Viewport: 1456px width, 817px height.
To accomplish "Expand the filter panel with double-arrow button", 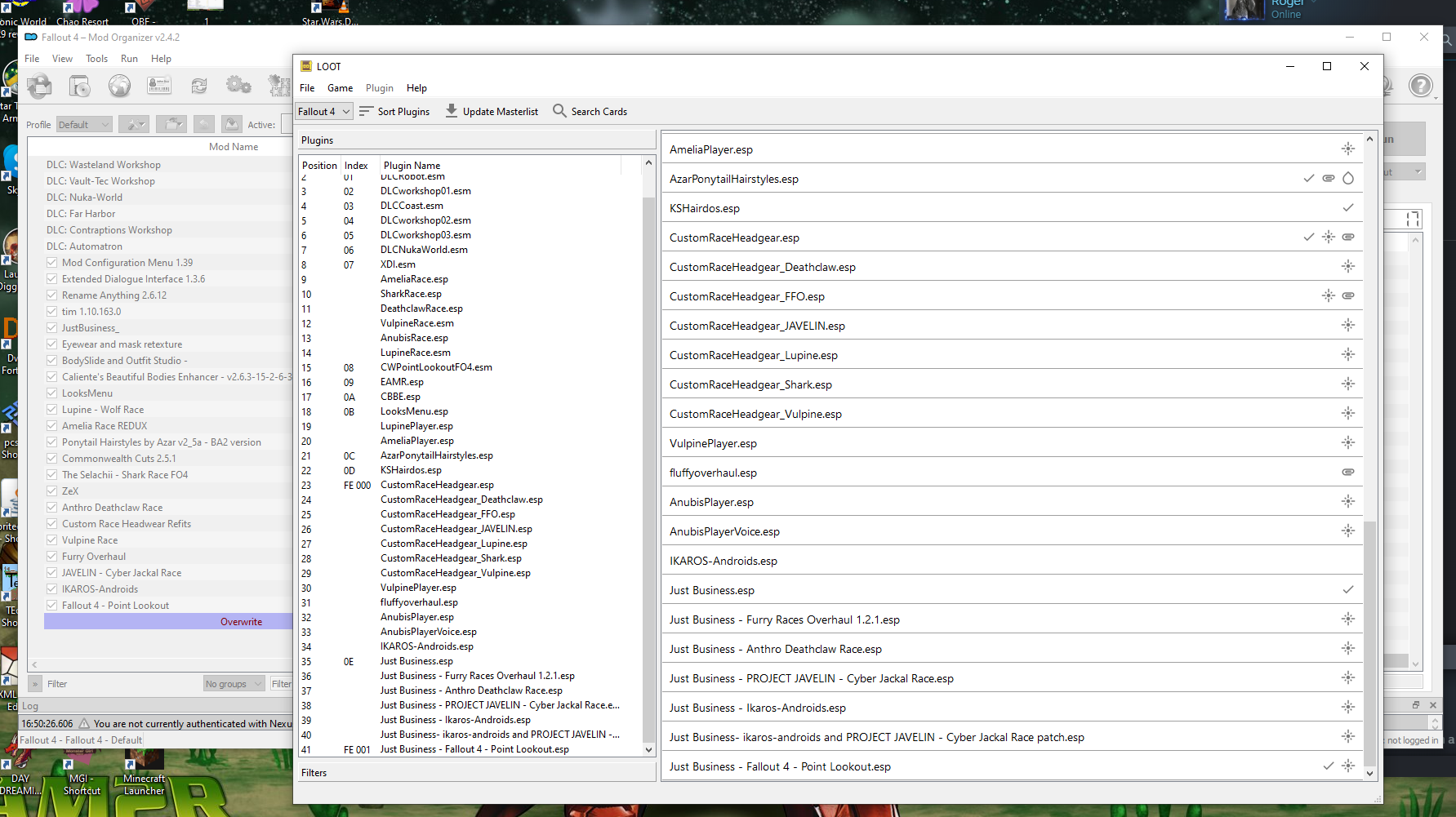I will 35,684.
